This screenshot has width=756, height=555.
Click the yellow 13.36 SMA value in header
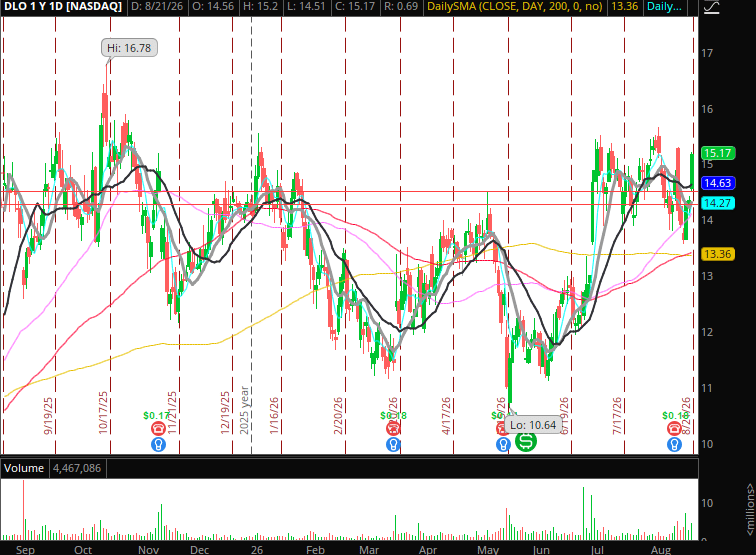tap(624, 7)
